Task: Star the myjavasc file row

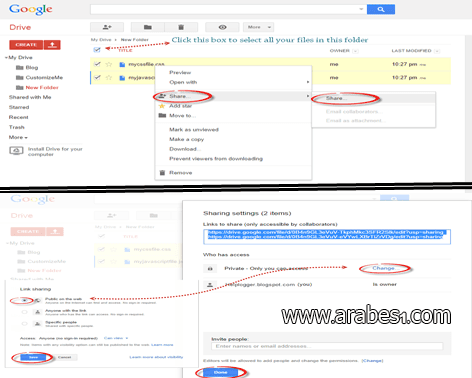Action: click(109, 77)
